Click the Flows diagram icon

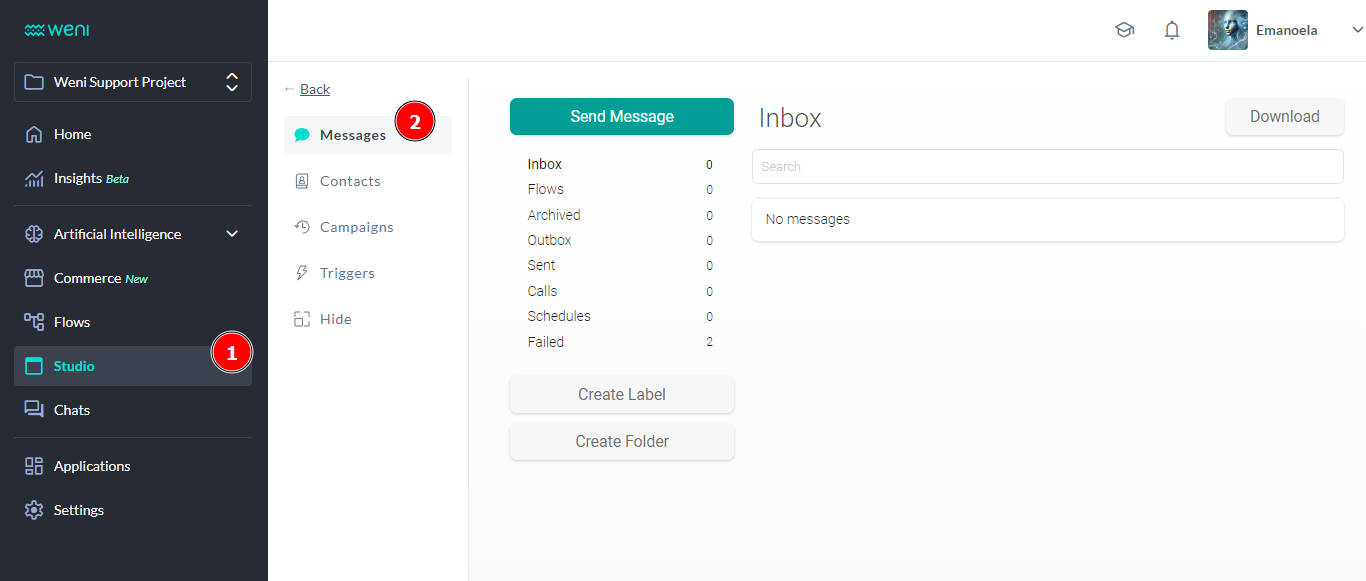tap(34, 322)
